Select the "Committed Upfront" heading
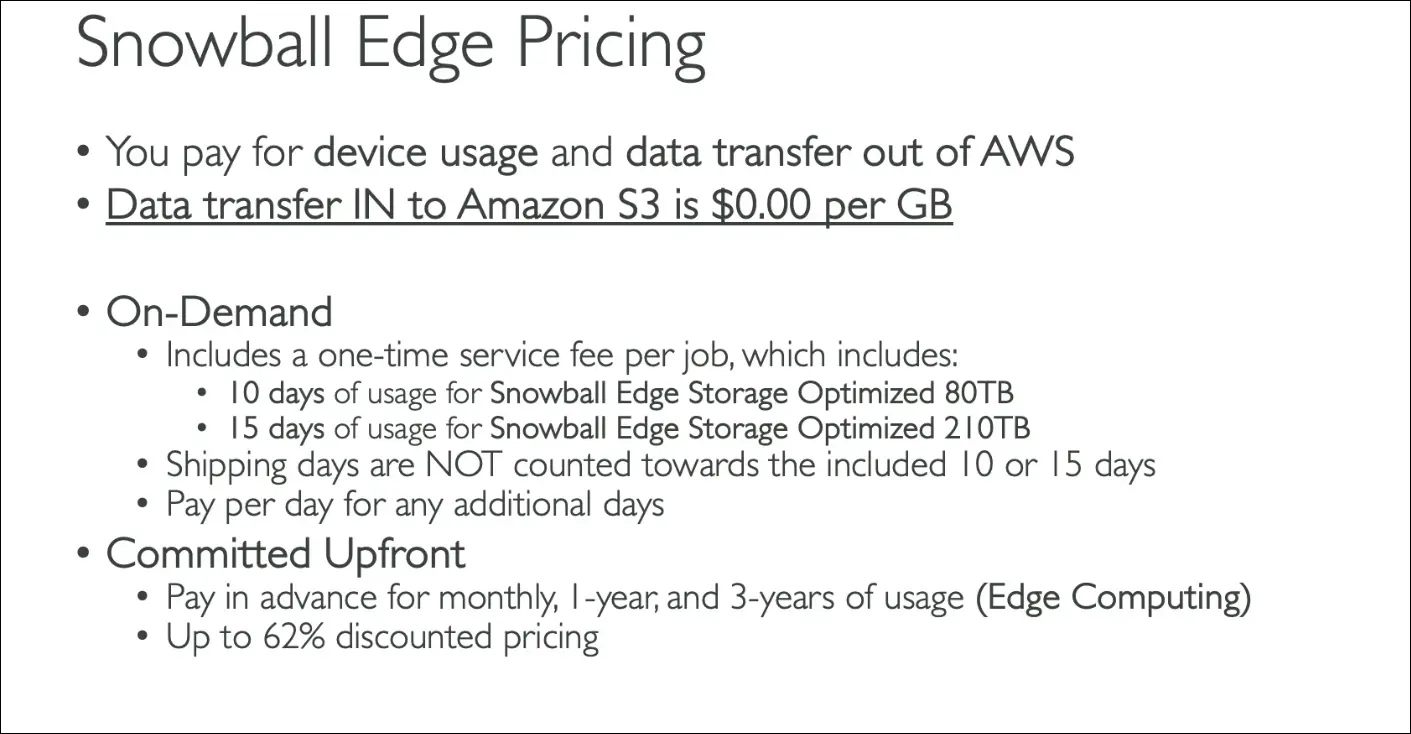The image size is (1411, 734). (285, 553)
